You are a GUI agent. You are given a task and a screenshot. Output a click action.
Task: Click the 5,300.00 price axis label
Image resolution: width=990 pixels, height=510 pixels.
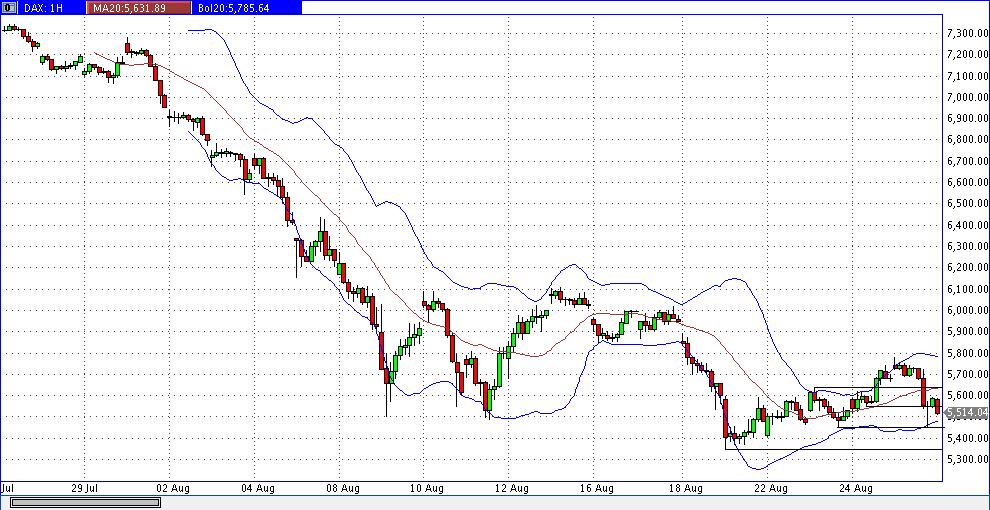967,459
